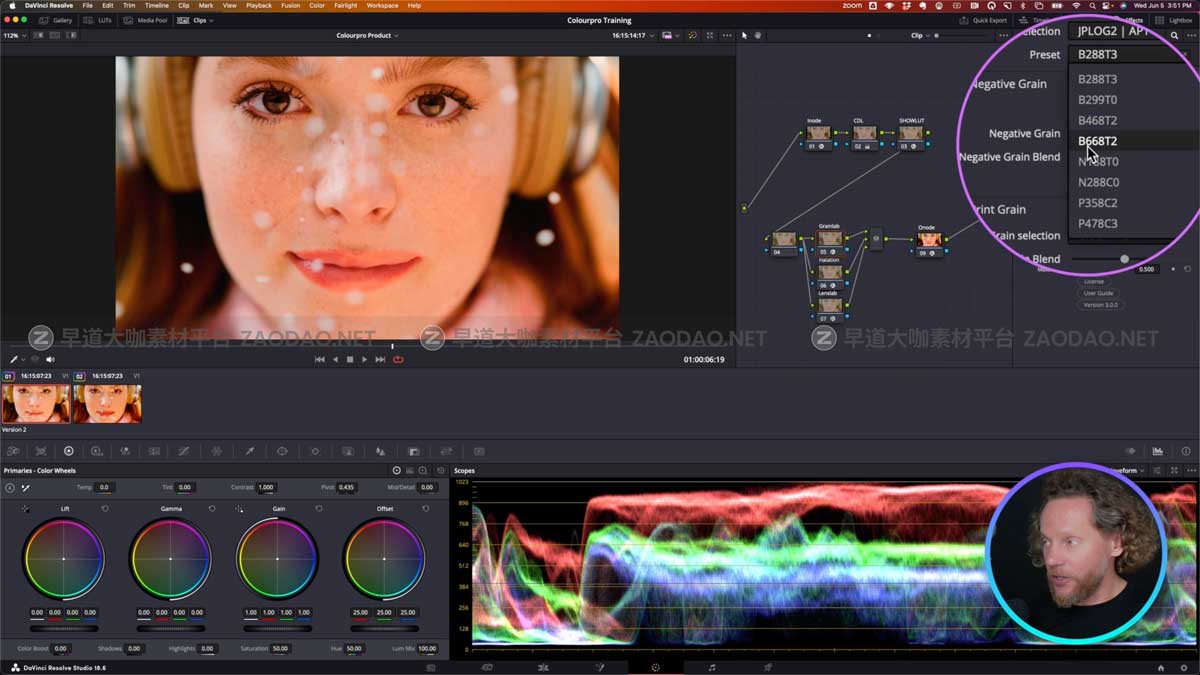Toggle the LUTs panel
Screen dimensions: 1200x675
pyautogui.click(x=97, y=20)
